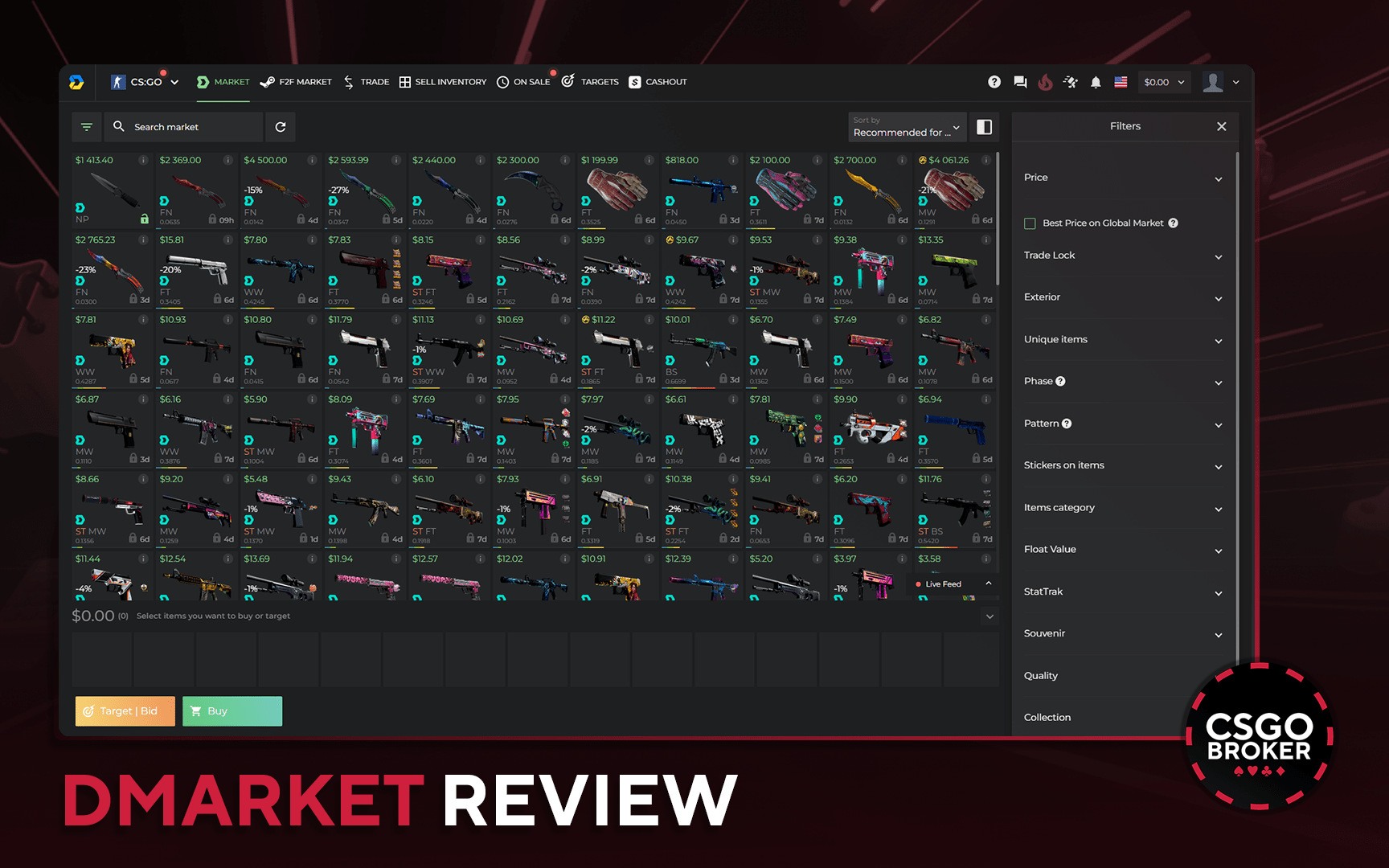Click the green Buy button
Image resolution: width=1389 pixels, height=868 pixels.
click(231, 710)
